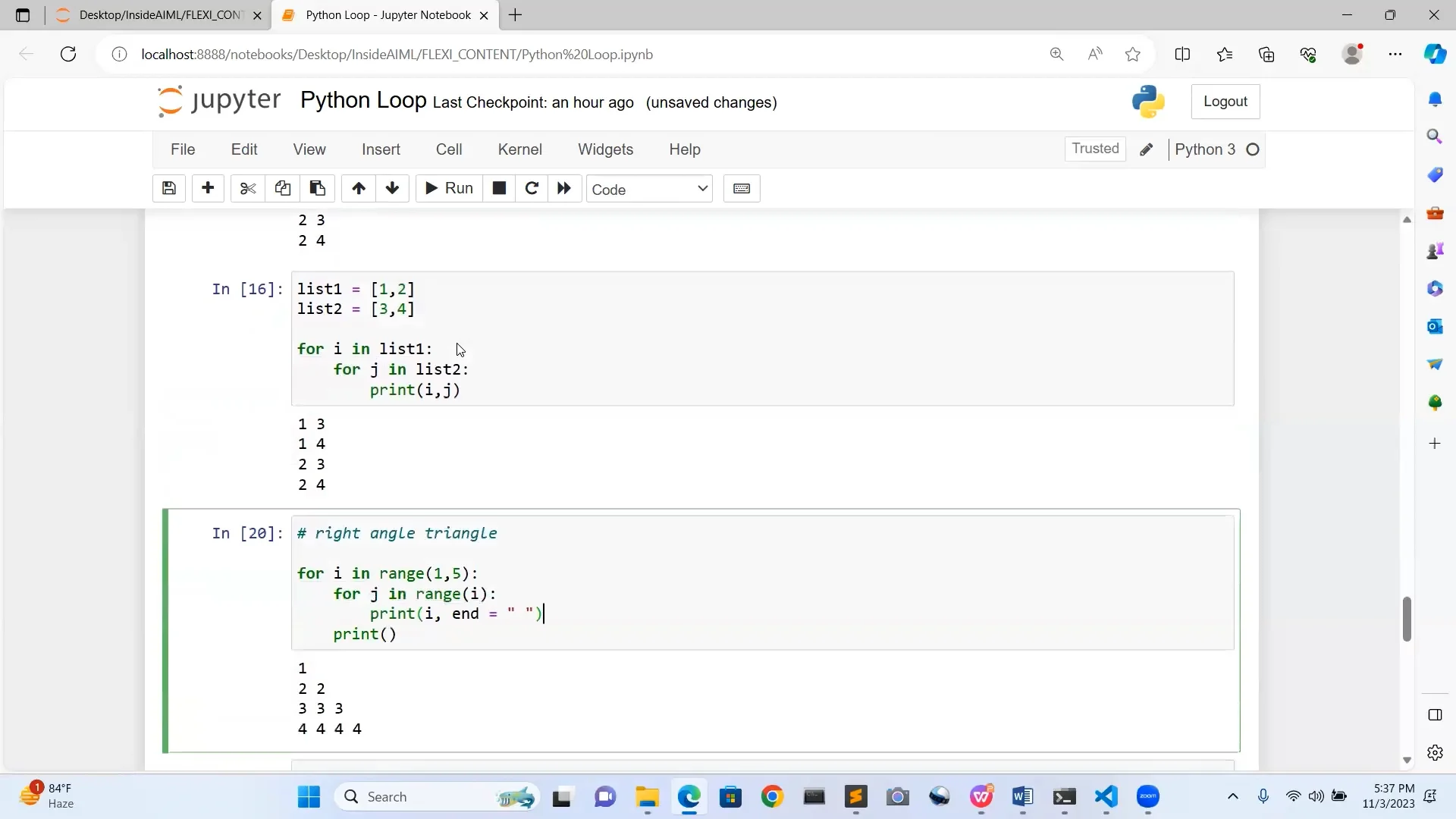View site information icon
The width and height of the screenshot is (1456, 819).
point(119,55)
